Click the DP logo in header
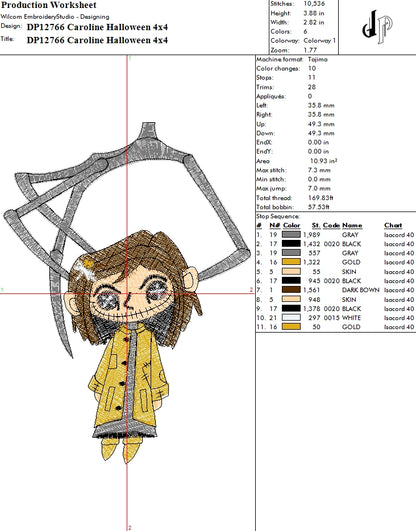Image resolution: width=416 pixels, height=531 pixels. (x=377, y=27)
